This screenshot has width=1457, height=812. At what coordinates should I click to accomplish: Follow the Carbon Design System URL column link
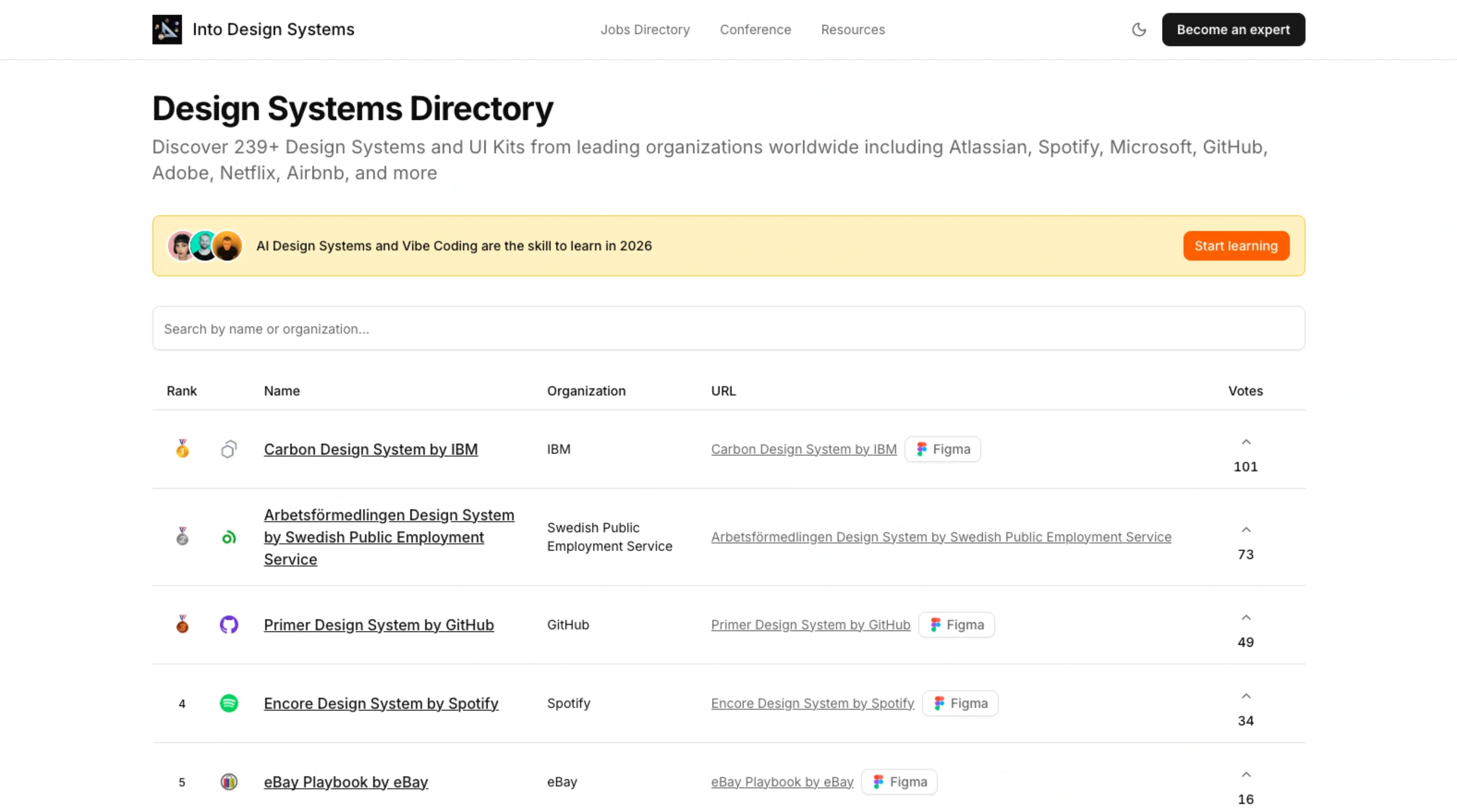pos(804,449)
